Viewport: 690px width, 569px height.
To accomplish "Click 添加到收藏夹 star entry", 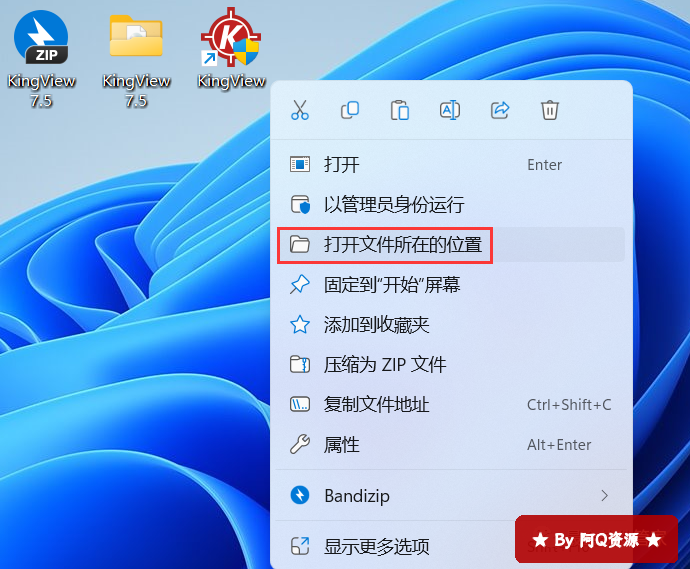I will pos(451,325).
